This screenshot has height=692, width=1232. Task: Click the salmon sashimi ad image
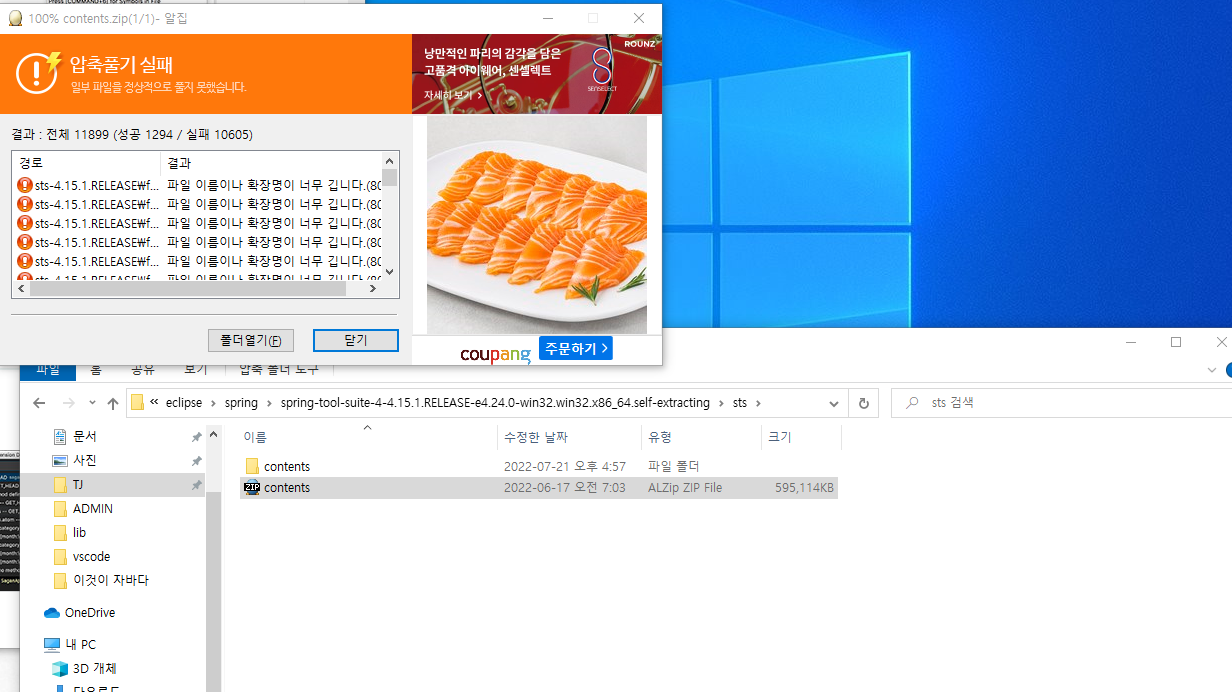pyautogui.click(x=537, y=225)
